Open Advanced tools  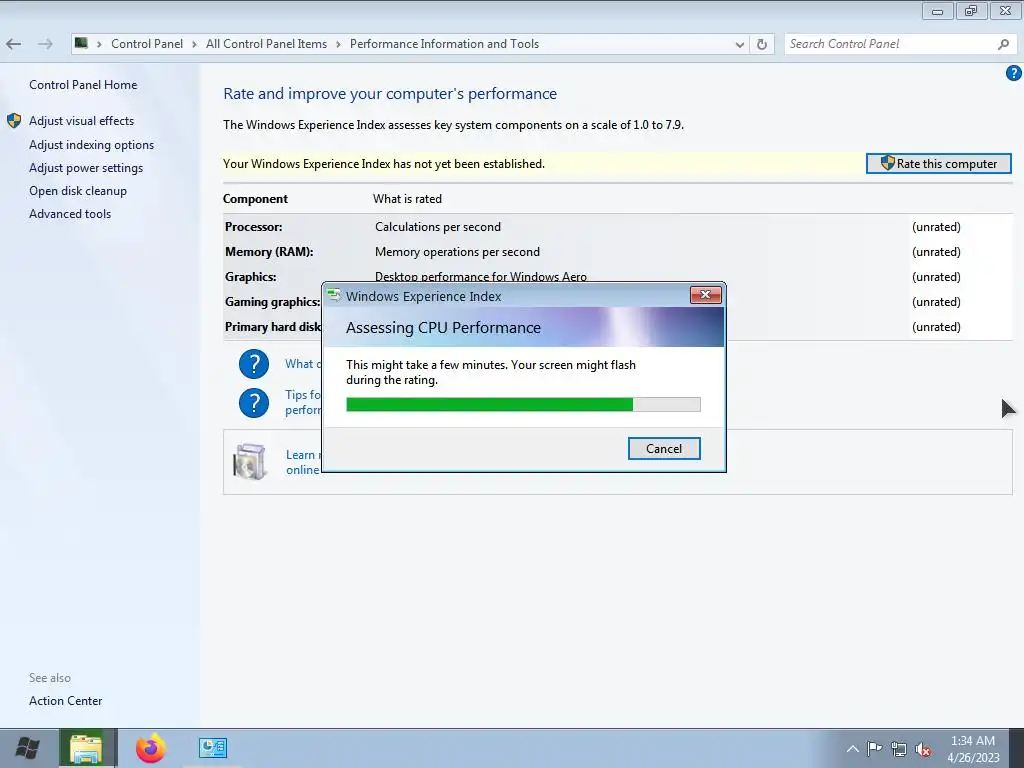tap(70, 214)
